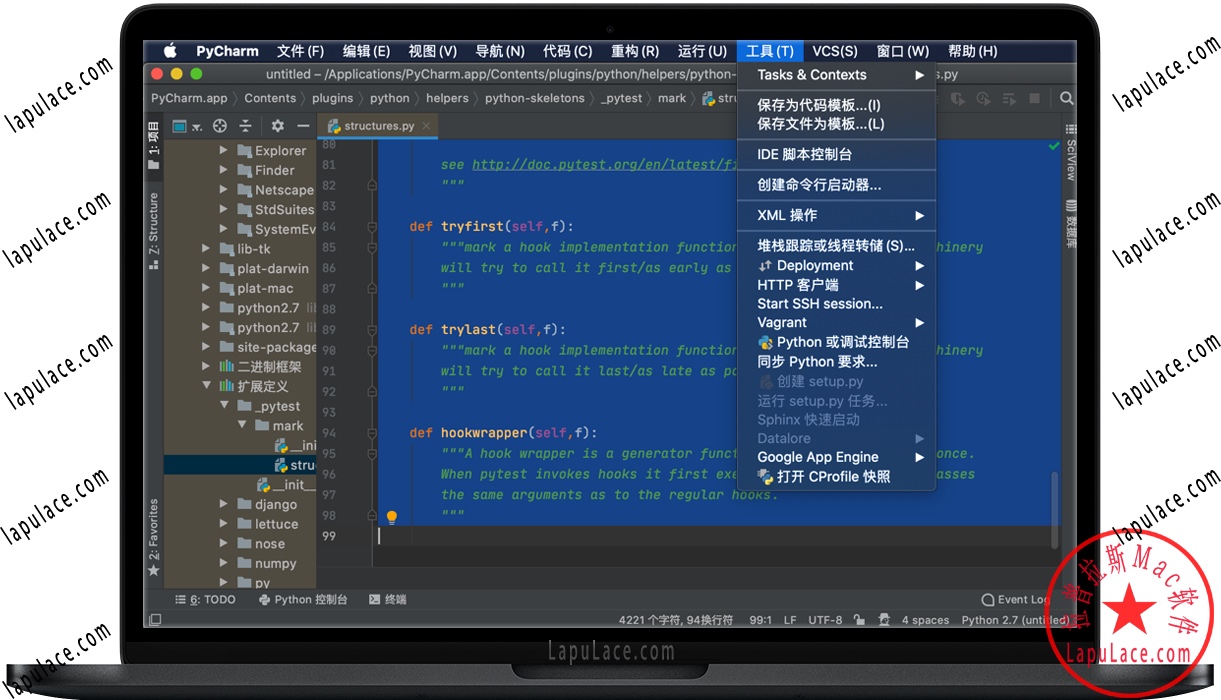1221x700 pixels.
Task: Choose Python 或调试控制台 menu item
Action: (836, 342)
